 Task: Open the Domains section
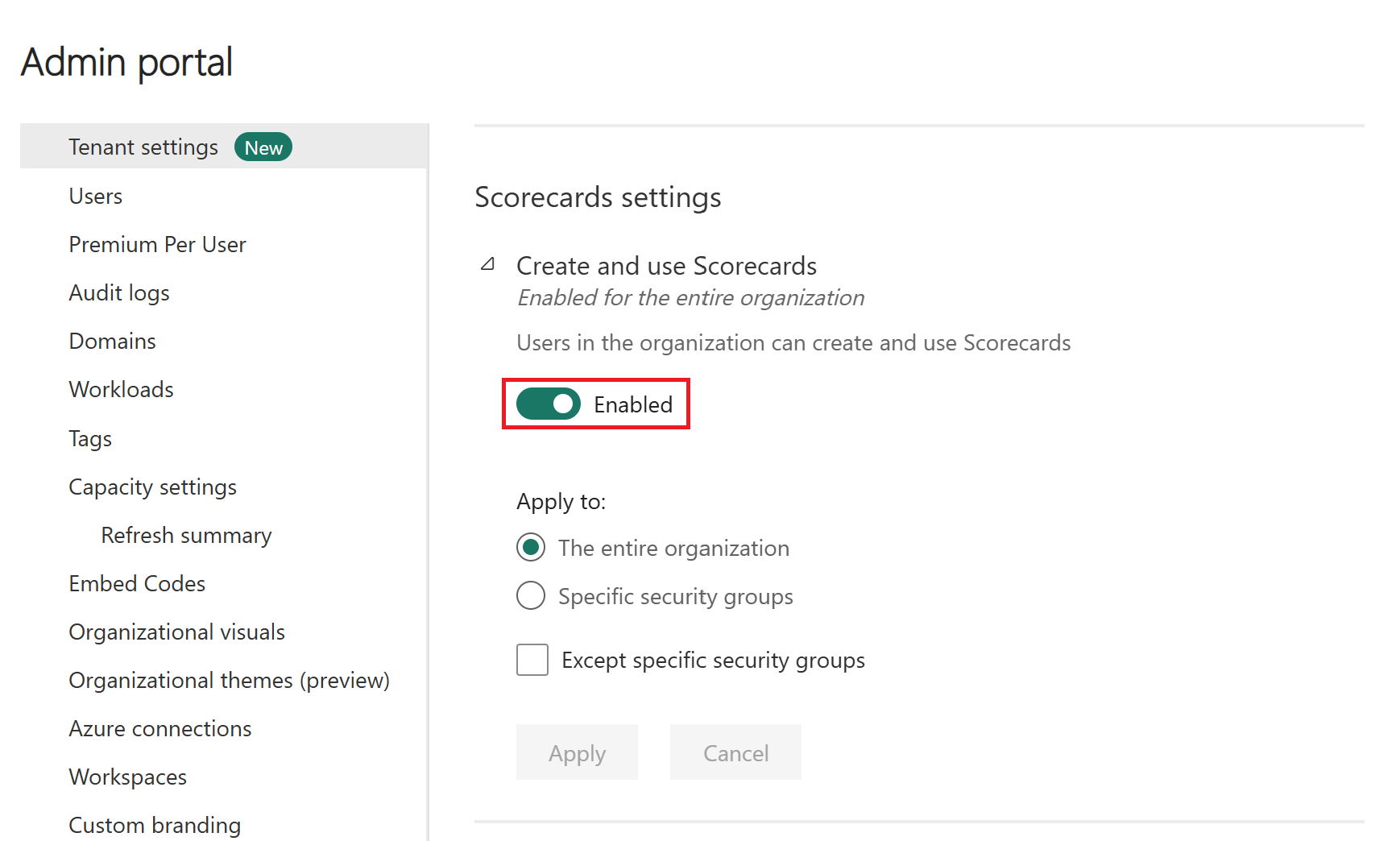coord(113,342)
